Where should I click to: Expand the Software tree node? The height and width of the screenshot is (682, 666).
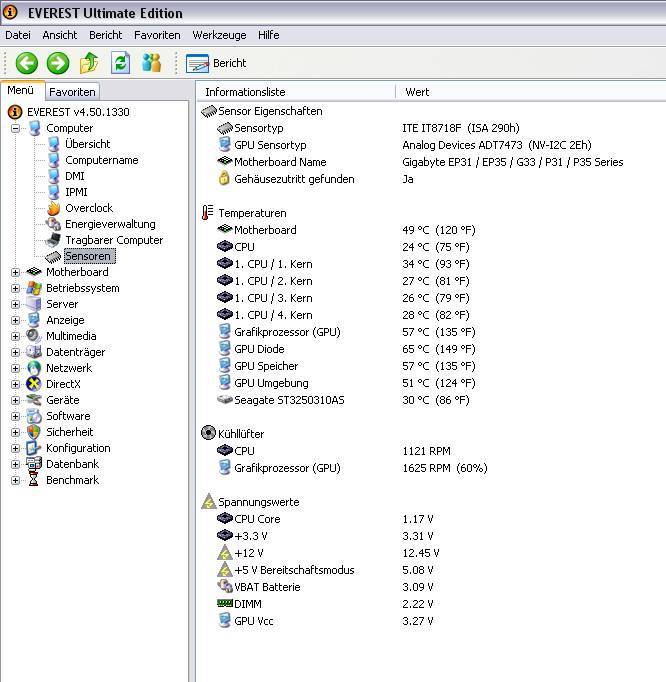[x=15, y=416]
